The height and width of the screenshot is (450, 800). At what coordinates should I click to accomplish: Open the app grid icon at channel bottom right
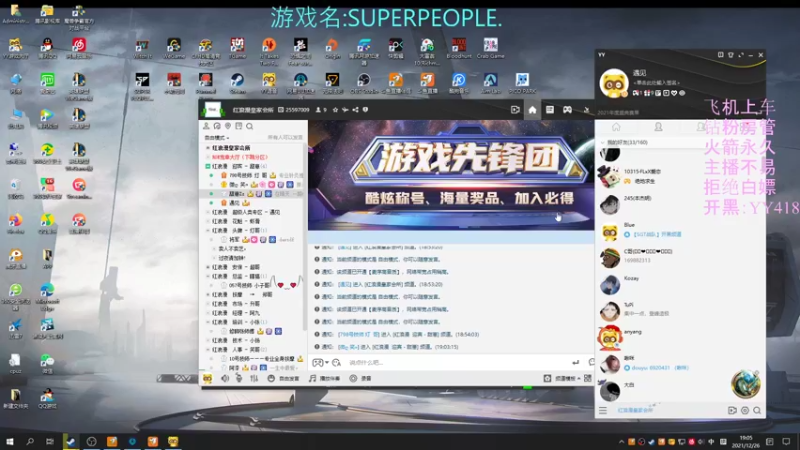click(x=588, y=378)
